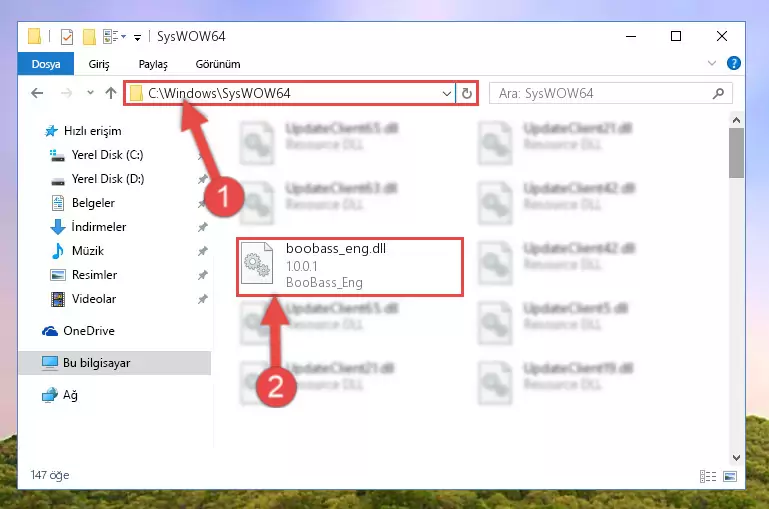
Task: Open the Explorer help icon
Action: tap(734, 63)
